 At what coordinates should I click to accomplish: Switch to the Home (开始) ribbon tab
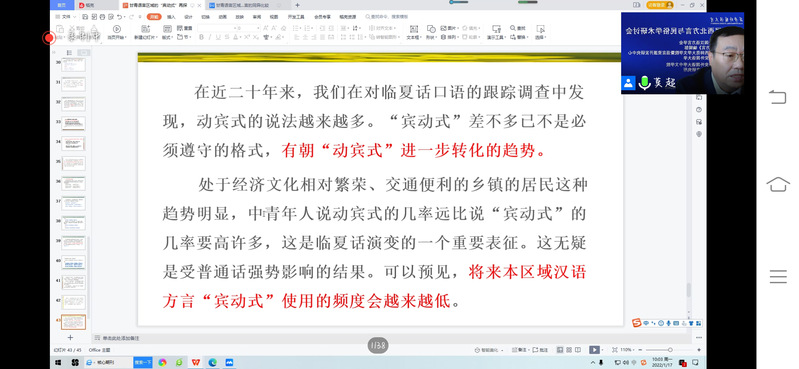154,17
